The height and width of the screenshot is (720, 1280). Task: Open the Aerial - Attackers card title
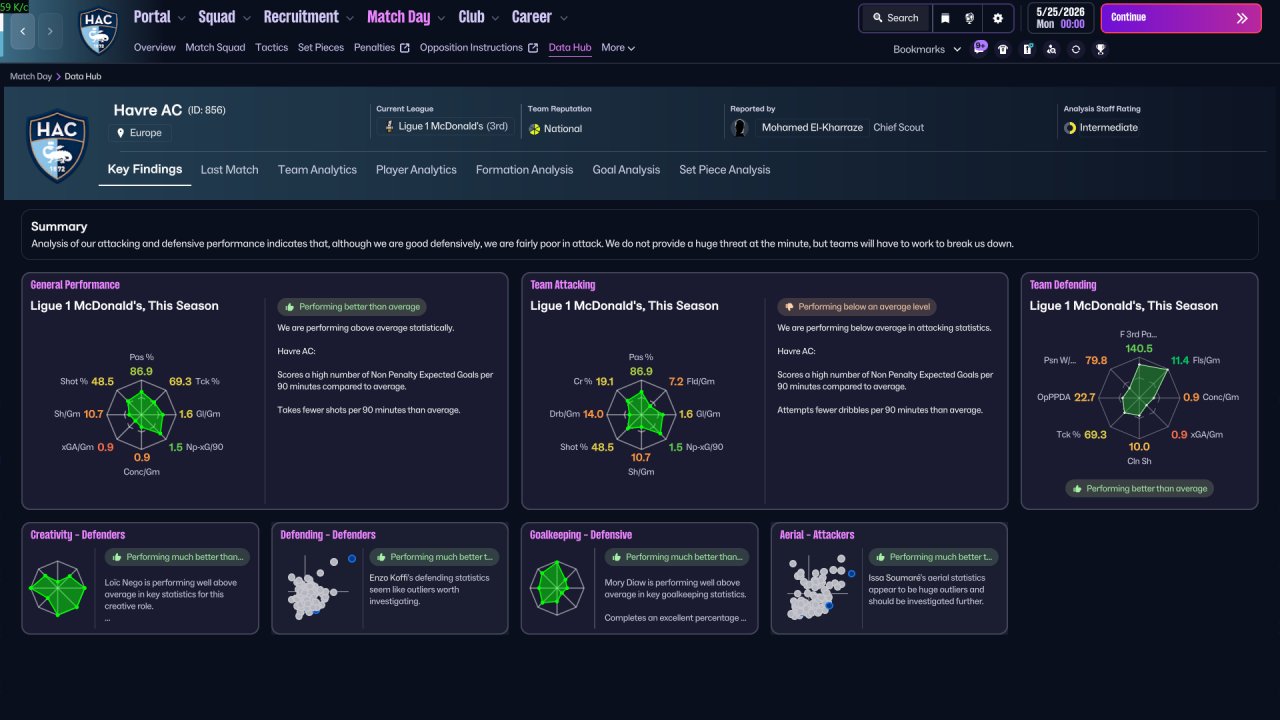click(817, 535)
